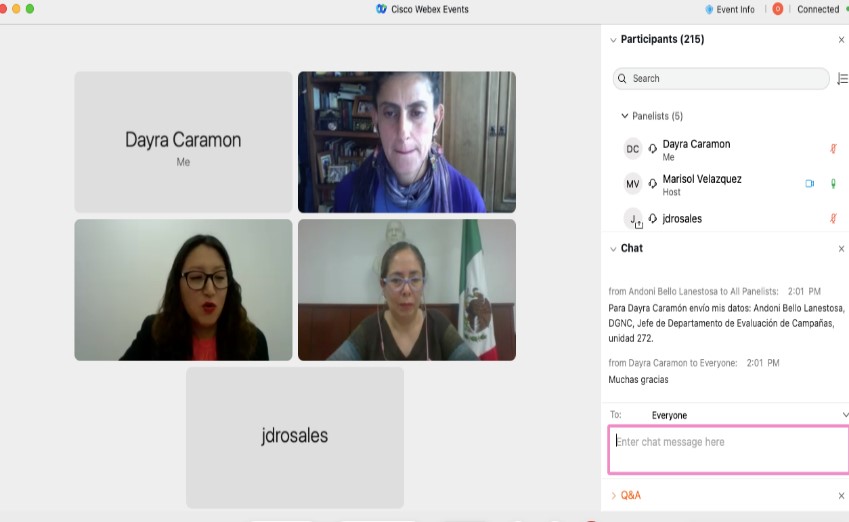
Task: Select video tile of woman wearing black glasses
Action: pyautogui.click(x=183, y=290)
